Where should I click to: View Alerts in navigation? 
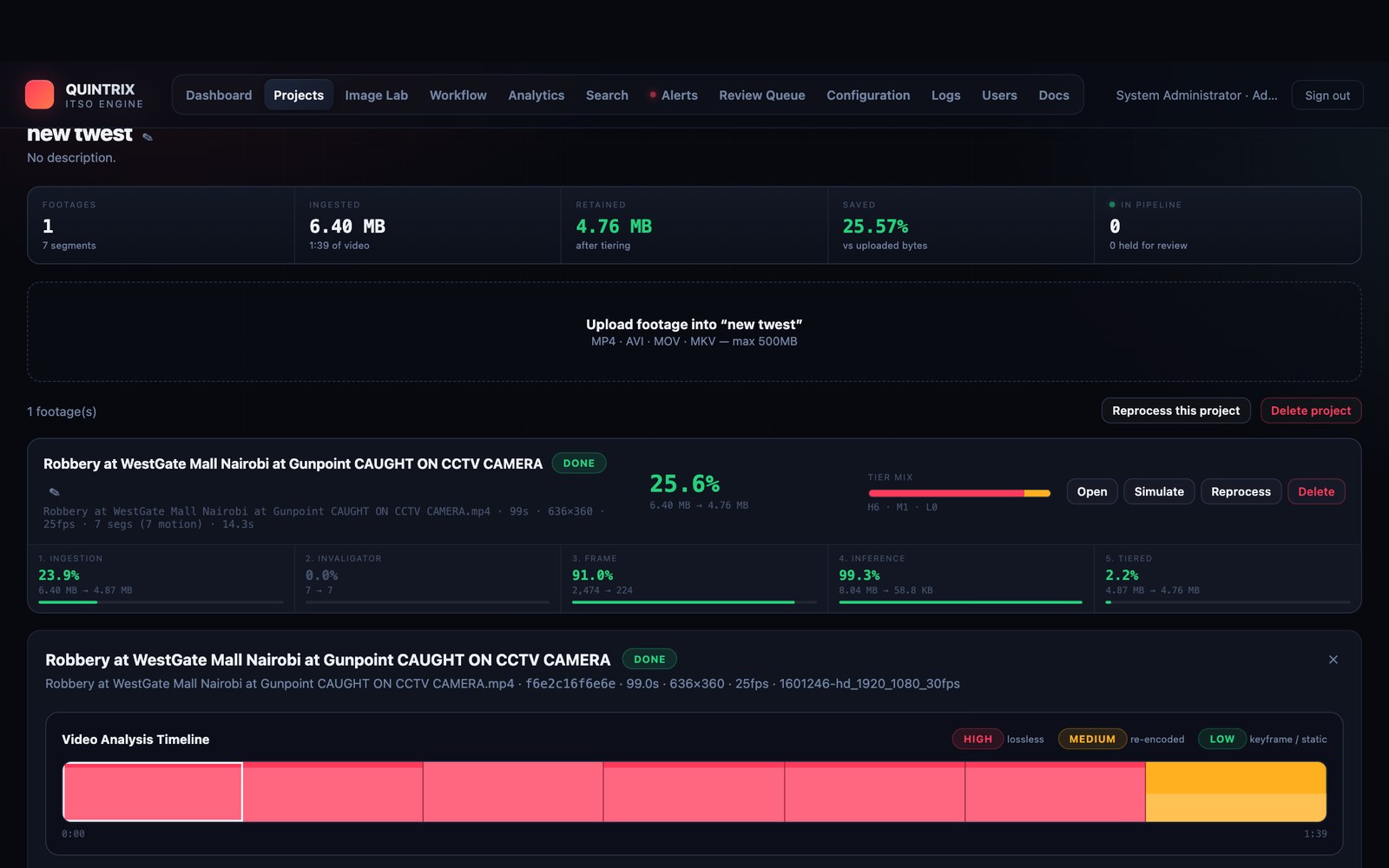(x=674, y=95)
